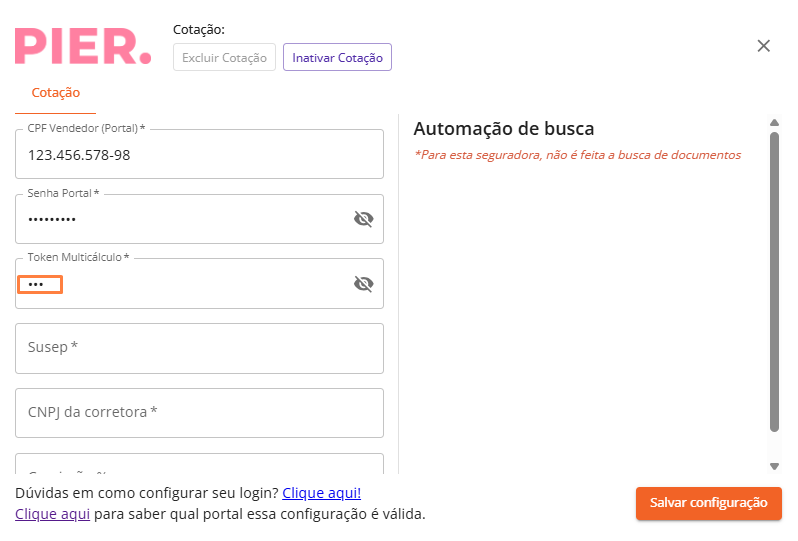Reveal the Token Multicálculo value

[363, 284]
